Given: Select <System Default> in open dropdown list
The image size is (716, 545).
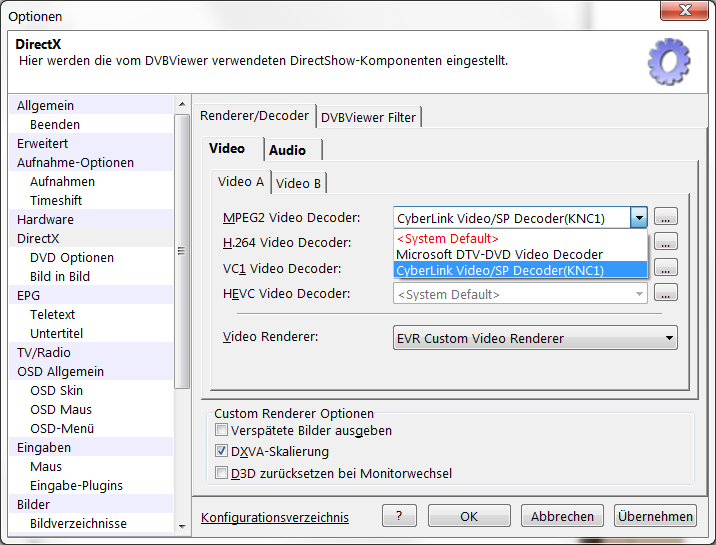Looking at the screenshot, I should click(520, 238).
